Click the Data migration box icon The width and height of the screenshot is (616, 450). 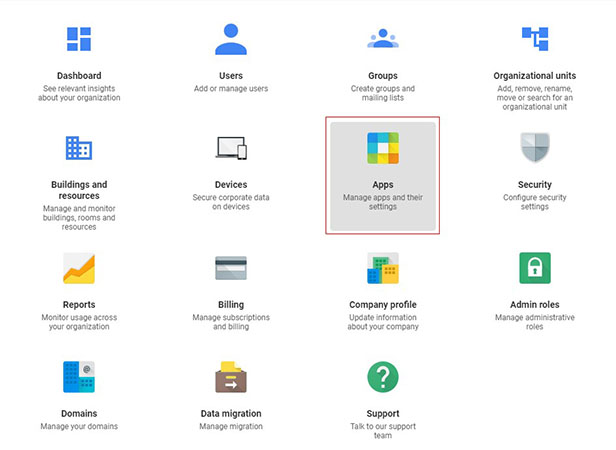pos(231,377)
